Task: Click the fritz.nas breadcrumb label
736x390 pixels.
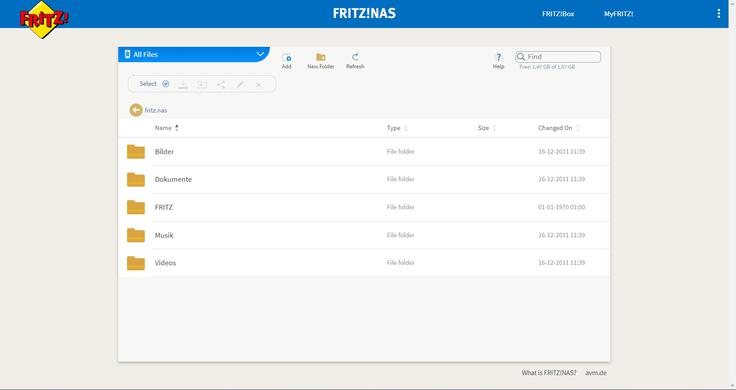Action: (156, 110)
